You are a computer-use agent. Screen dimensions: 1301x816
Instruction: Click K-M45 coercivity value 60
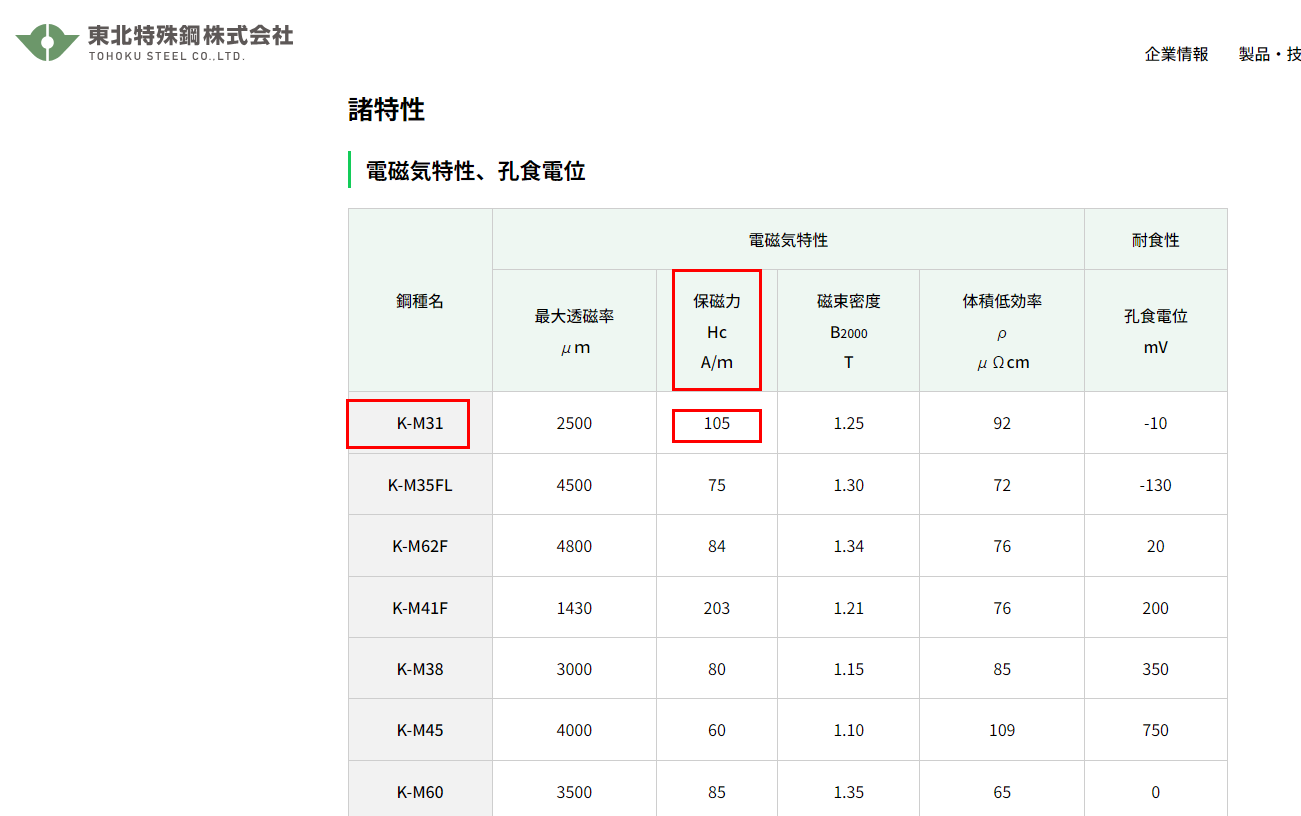click(717, 730)
